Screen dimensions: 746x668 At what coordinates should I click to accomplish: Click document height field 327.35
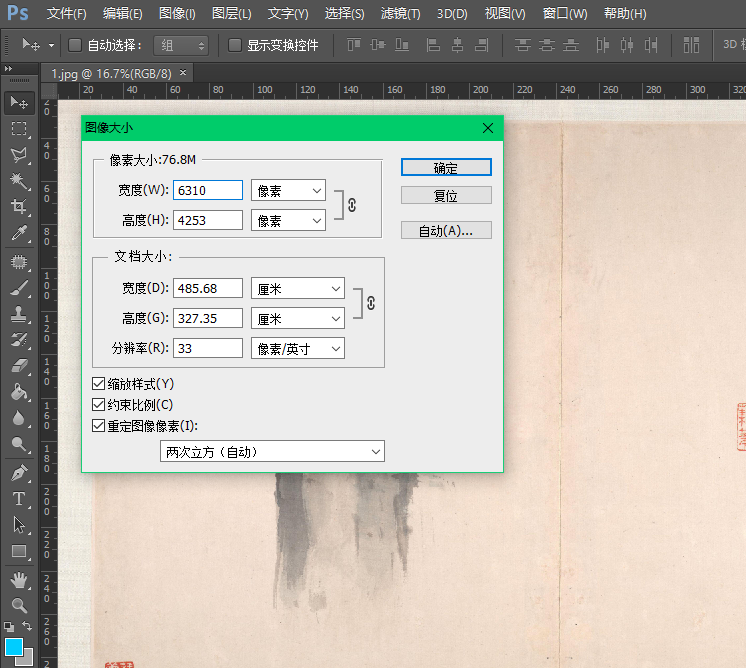(208, 318)
